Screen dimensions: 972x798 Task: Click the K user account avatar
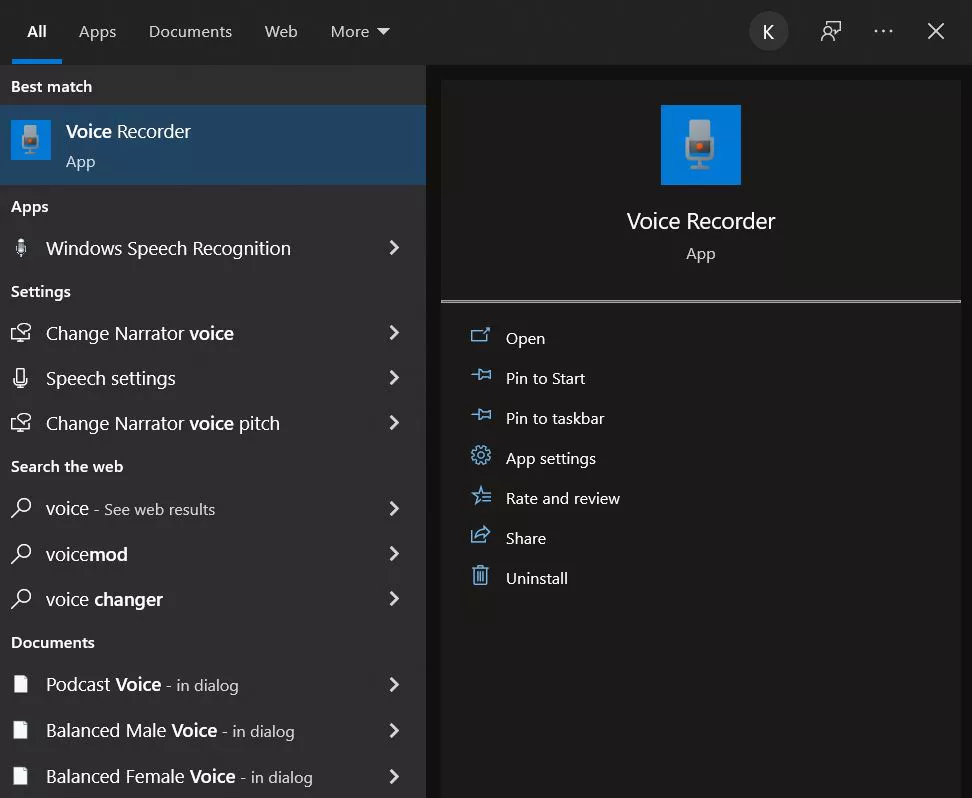769,32
